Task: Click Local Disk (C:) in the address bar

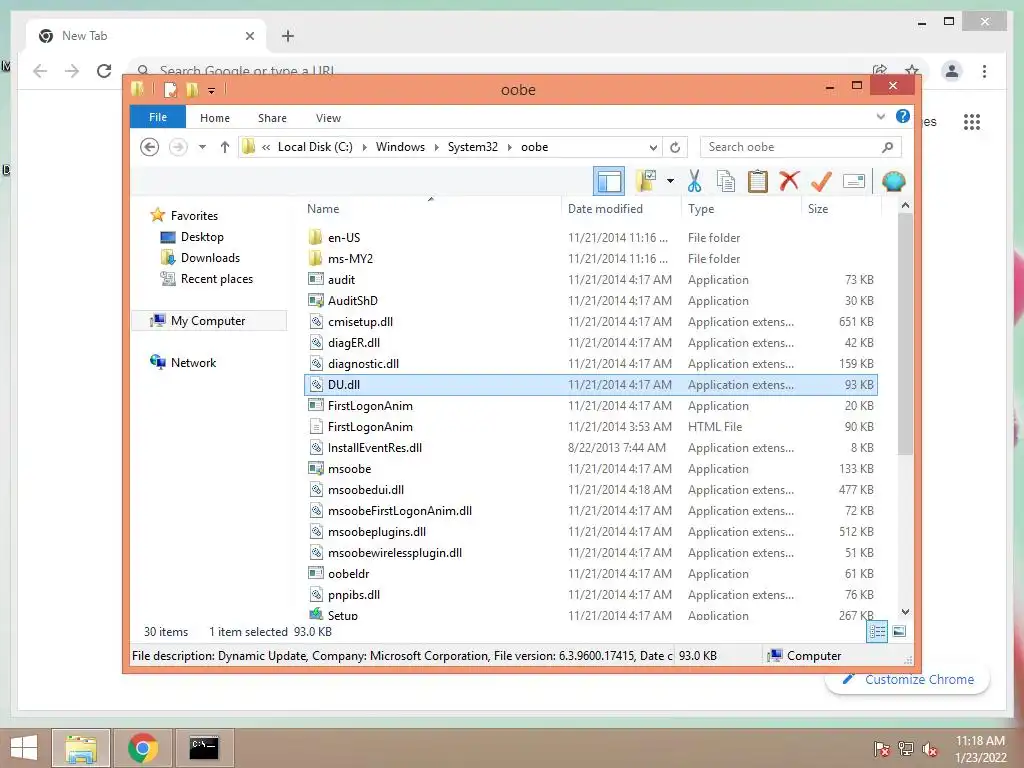Action: click(x=315, y=147)
